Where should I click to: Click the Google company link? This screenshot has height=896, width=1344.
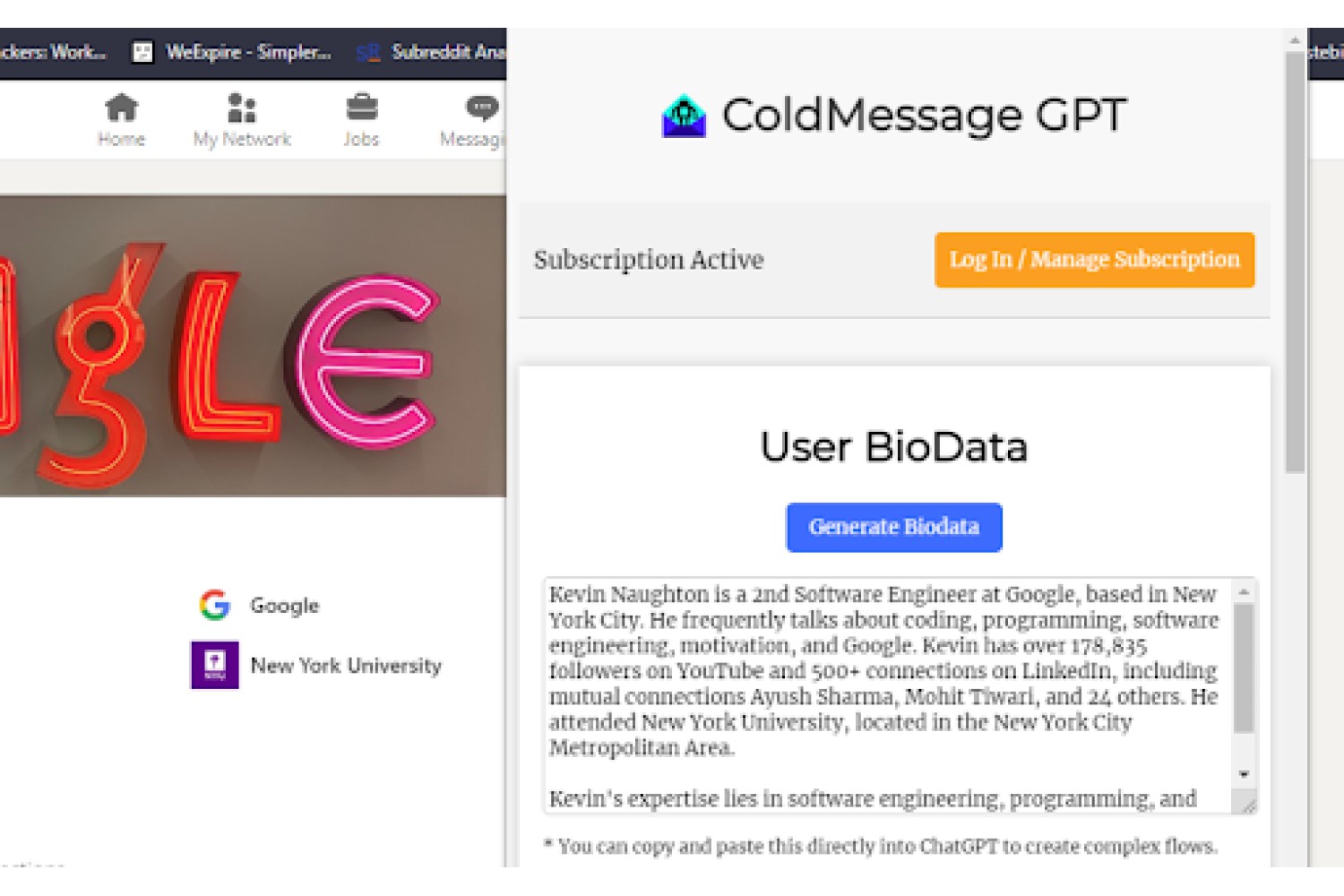coord(284,606)
